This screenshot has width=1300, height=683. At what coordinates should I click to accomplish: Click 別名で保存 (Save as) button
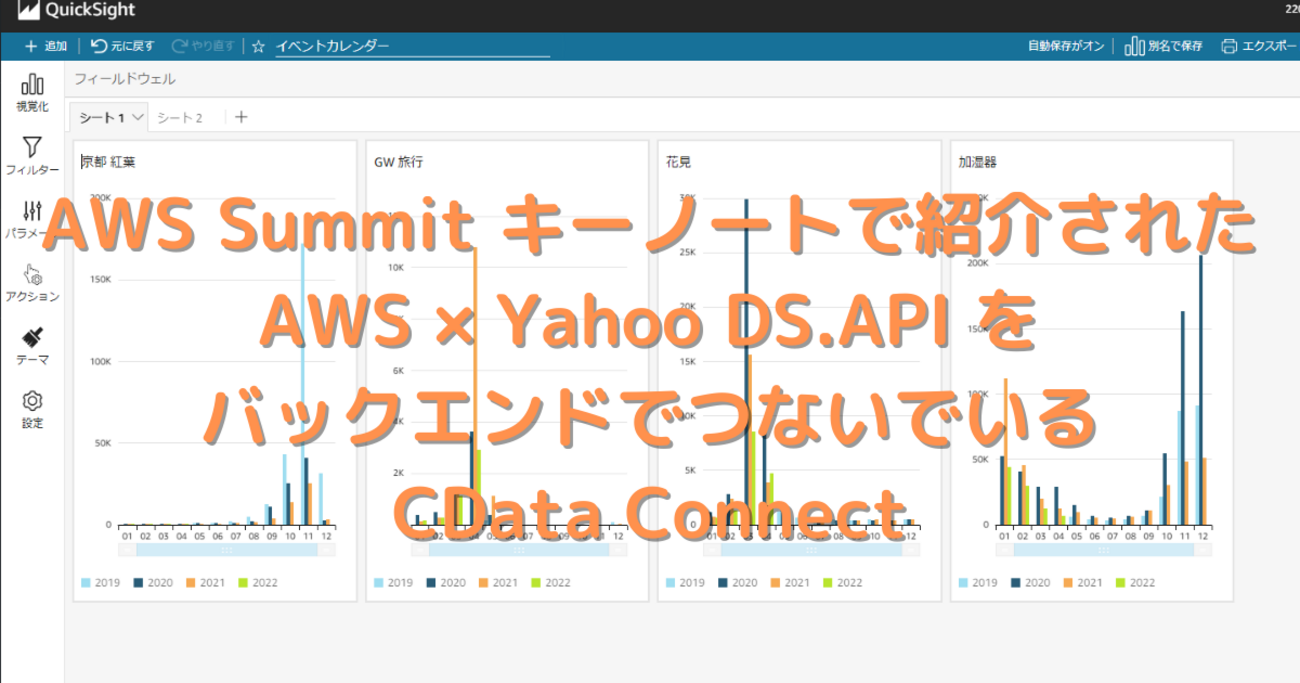pos(1164,46)
